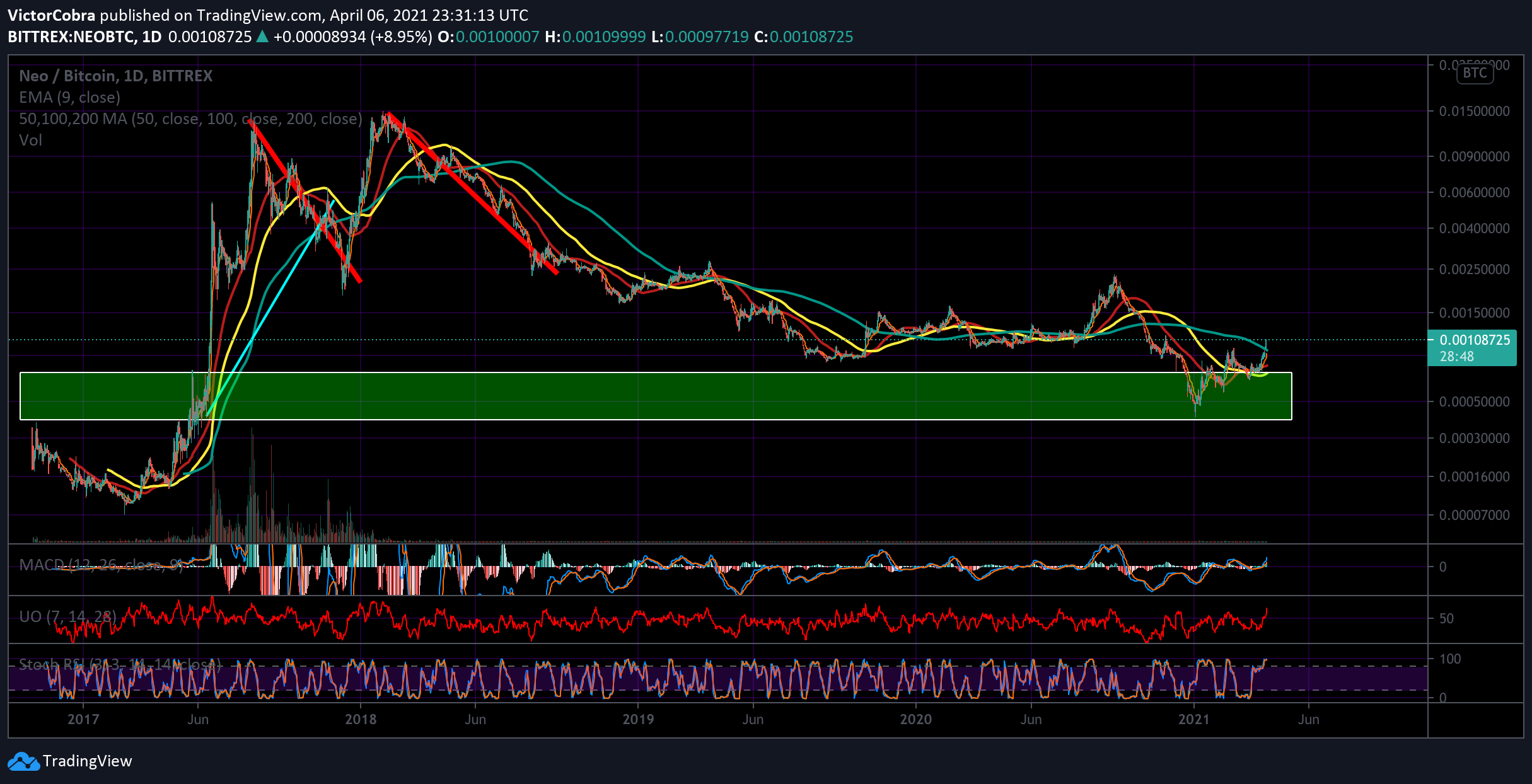
Task: Click the 50,100,200 MA indicator label
Action: point(191,118)
